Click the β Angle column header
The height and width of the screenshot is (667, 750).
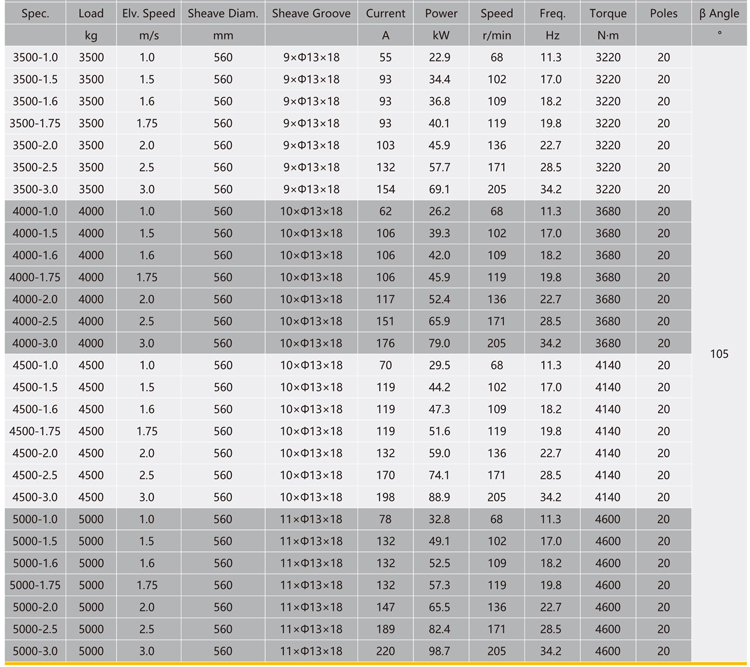click(x=718, y=14)
